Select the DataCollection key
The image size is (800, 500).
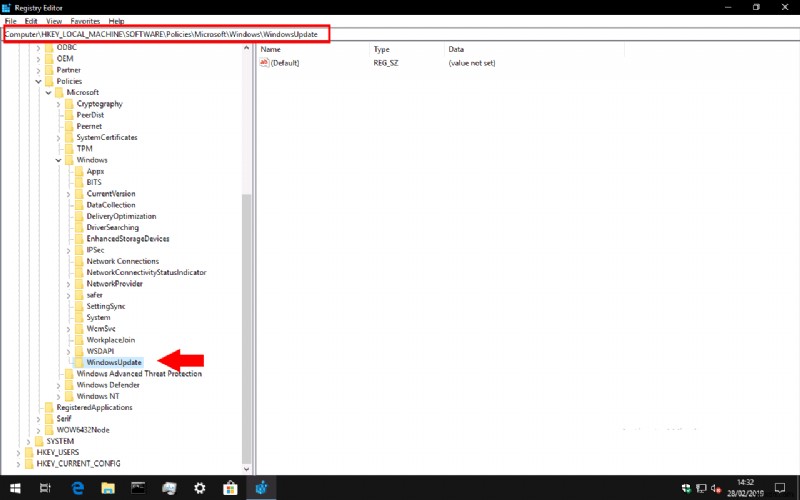[x=111, y=205]
